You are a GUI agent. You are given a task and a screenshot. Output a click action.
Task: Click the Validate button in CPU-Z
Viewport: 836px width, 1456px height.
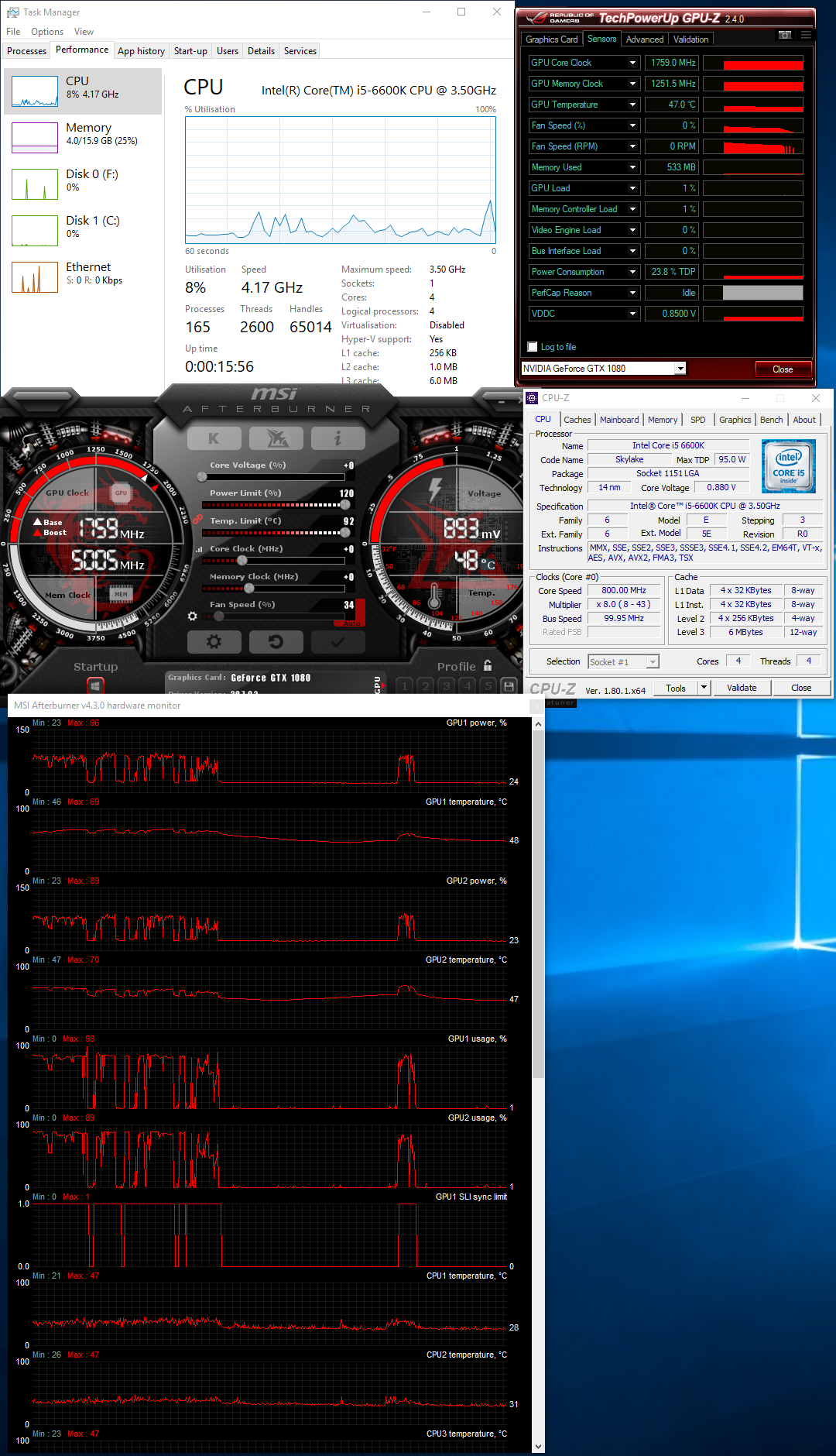pos(742,688)
